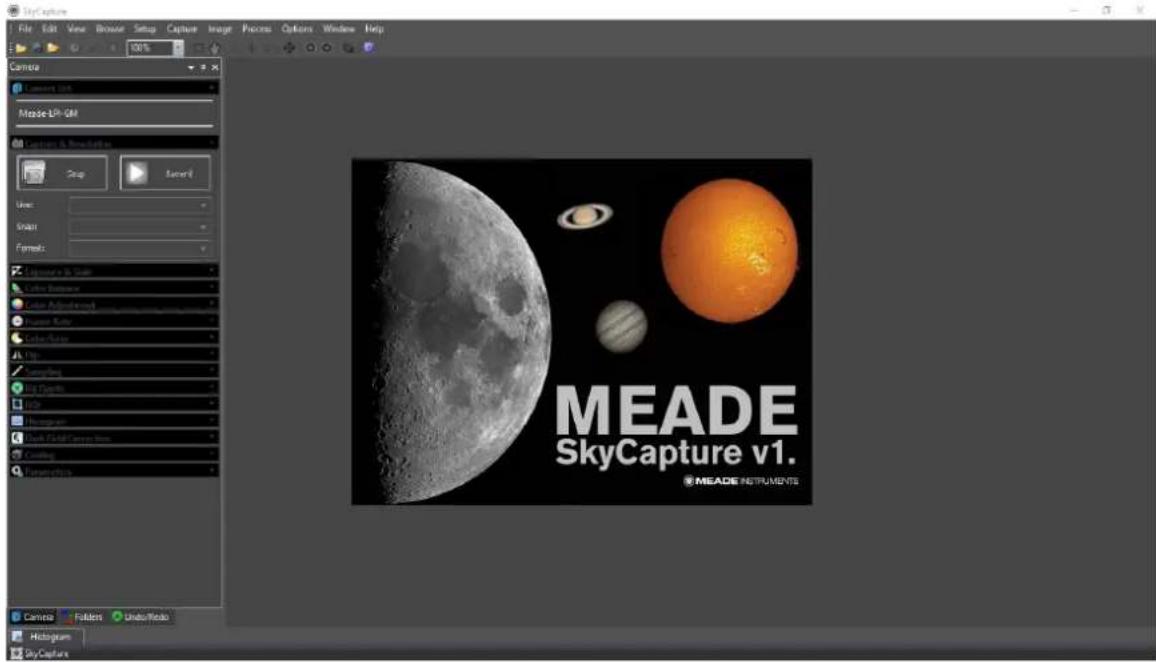Select the hand pan tool in the toolbar
This screenshot has width=1156, height=662.
click(215, 48)
